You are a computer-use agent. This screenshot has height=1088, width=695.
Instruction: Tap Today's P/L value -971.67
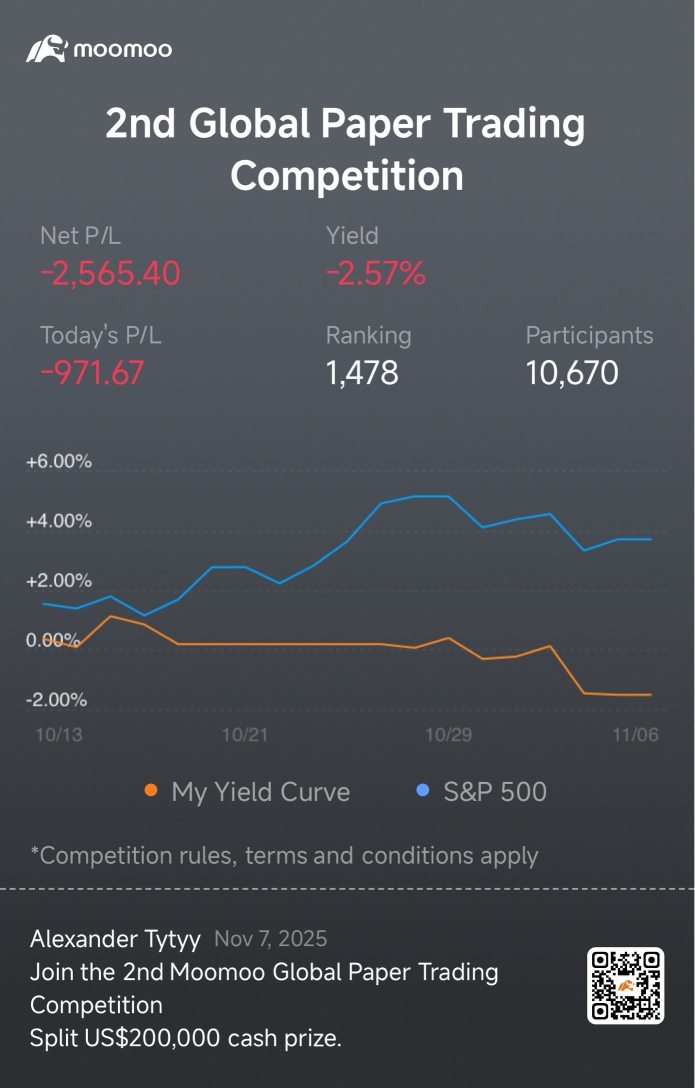[92, 372]
